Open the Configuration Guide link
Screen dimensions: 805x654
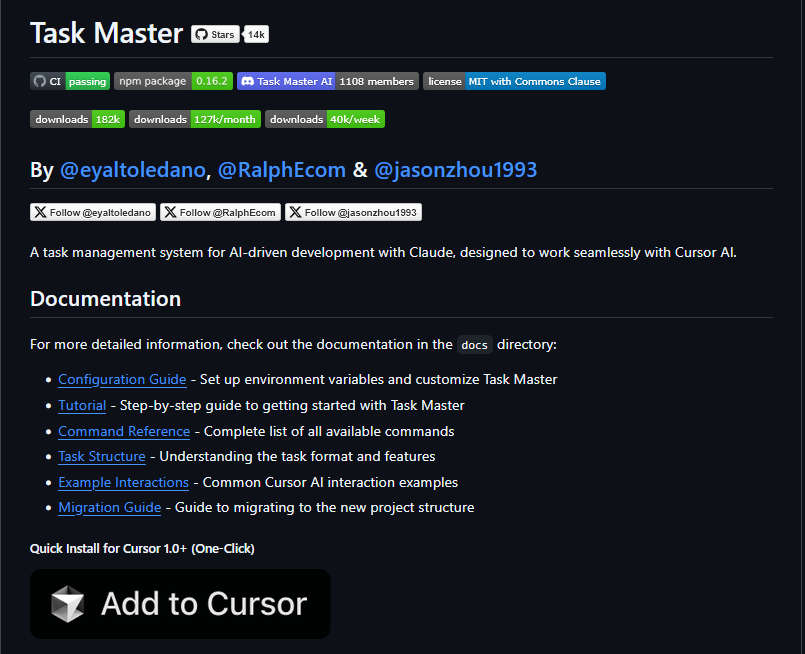(122, 379)
